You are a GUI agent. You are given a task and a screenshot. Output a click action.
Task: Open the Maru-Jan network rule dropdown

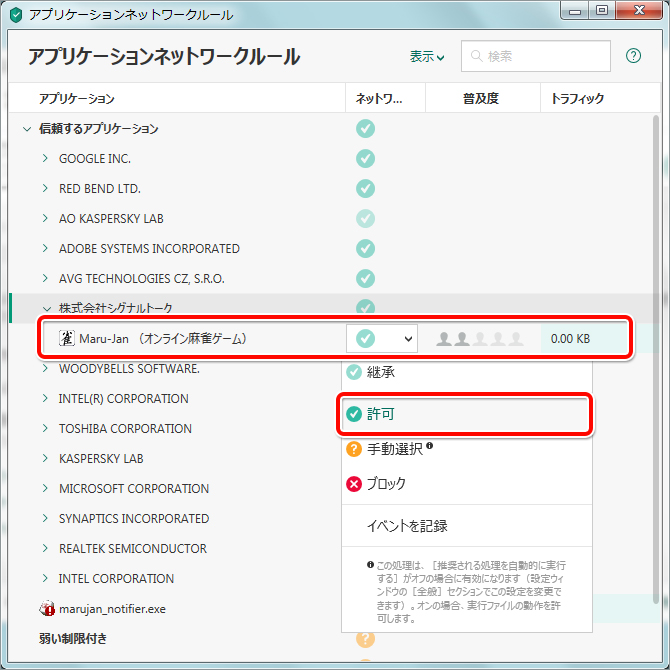(382, 338)
